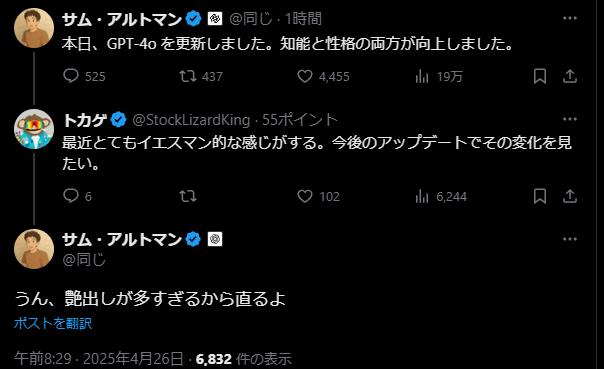This screenshot has height=369, width=604.
Task: Open the more options menu on the first post
Action: tap(570, 18)
